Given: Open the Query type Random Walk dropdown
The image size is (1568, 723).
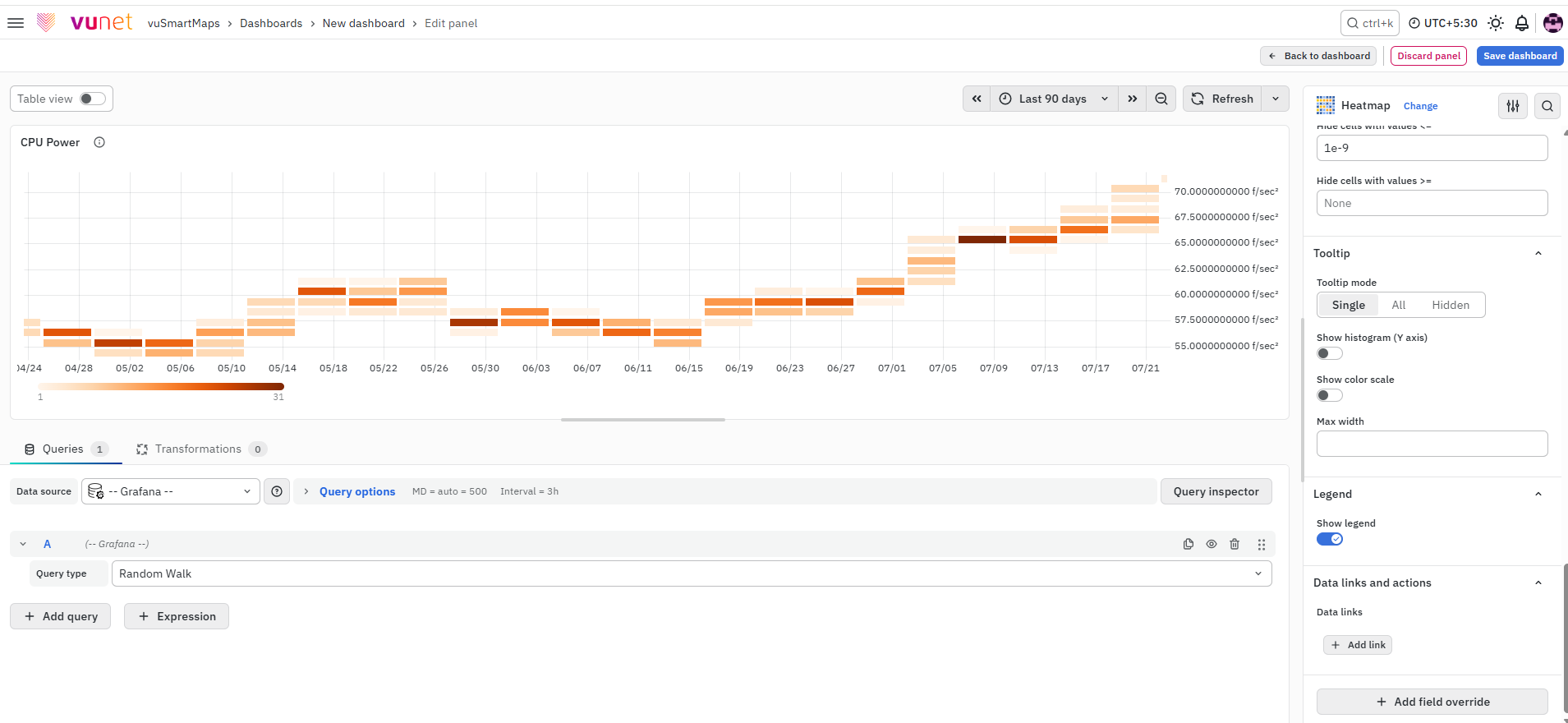Looking at the screenshot, I should [x=692, y=573].
